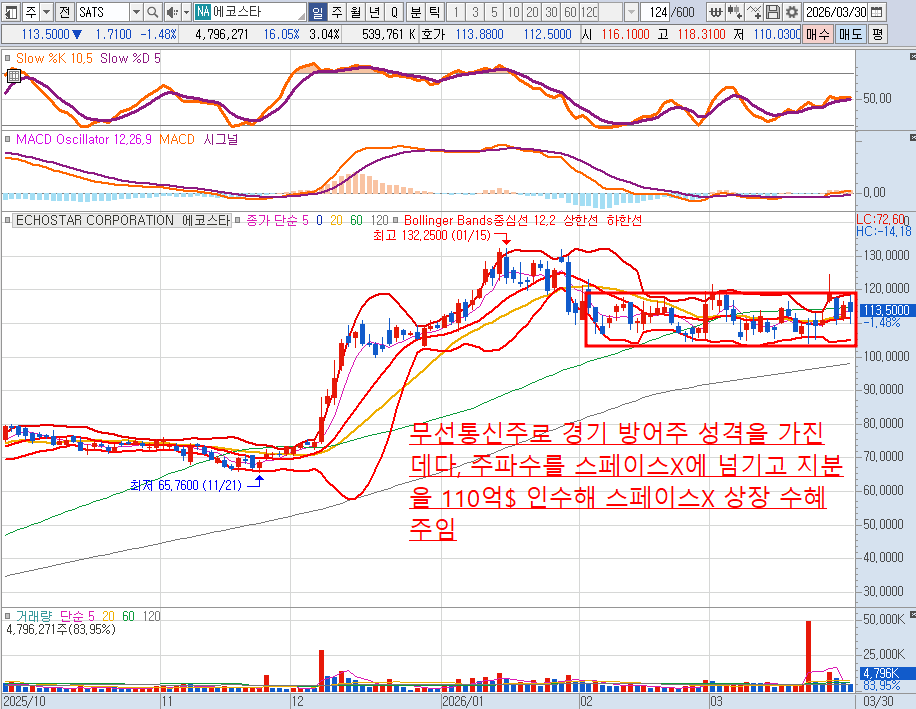Click the won currency icon
916x709 pixels.
[717, 12]
